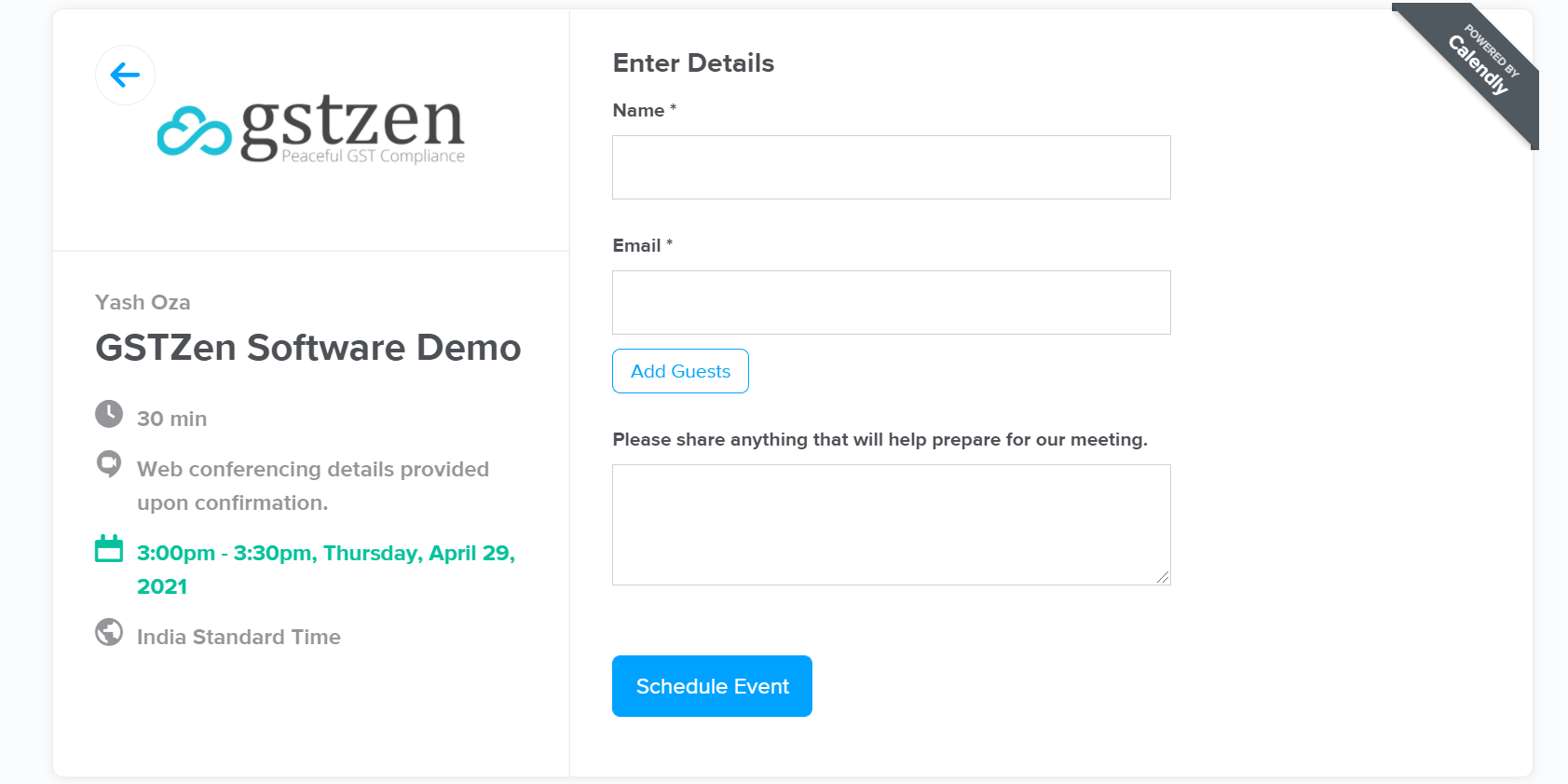Viewport: 1568px width, 784px height.
Task: Click the GSTZen Software Demo title
Action: [x=307, y=348]
